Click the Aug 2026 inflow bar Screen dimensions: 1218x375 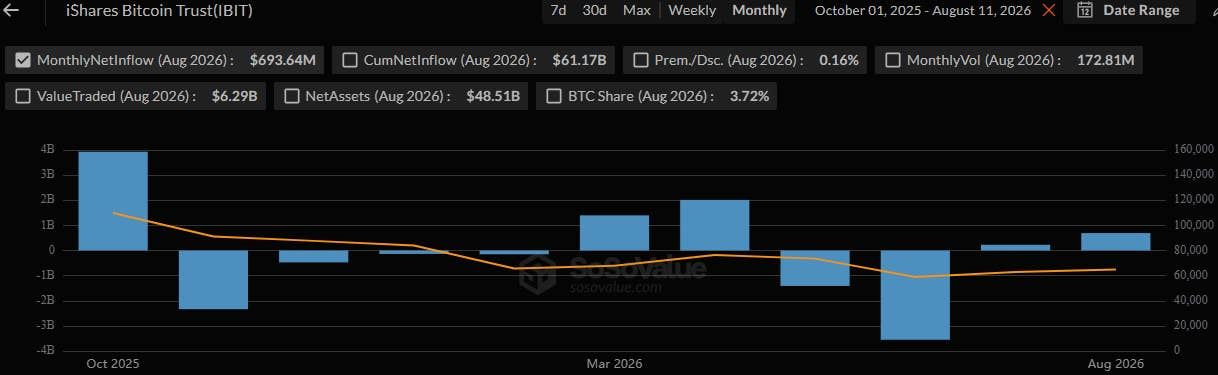1116,241
